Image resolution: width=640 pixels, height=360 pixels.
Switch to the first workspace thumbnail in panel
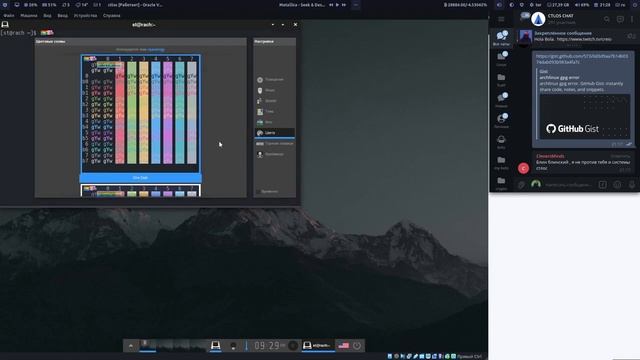[147, 345]
